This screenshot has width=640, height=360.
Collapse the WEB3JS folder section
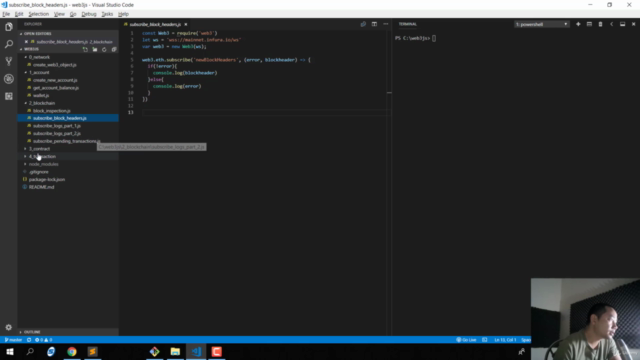click(31, 49)
